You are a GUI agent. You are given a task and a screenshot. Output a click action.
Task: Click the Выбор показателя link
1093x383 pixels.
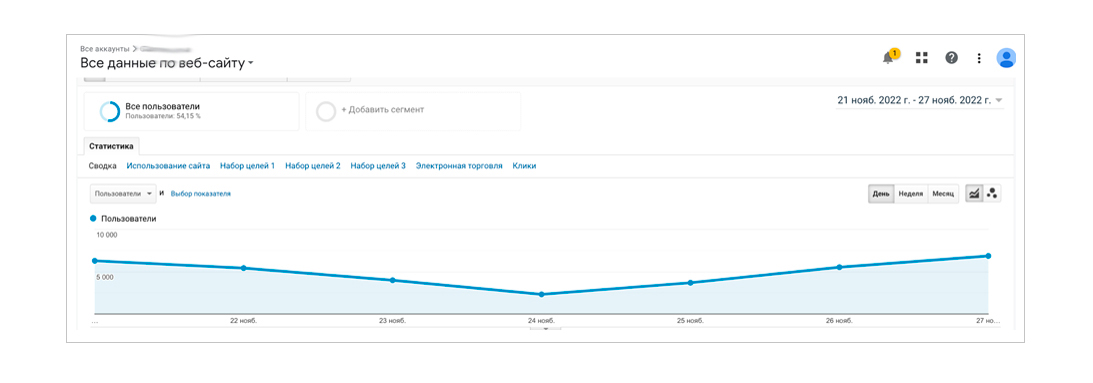pyautogui.click(x=201, y=193)
